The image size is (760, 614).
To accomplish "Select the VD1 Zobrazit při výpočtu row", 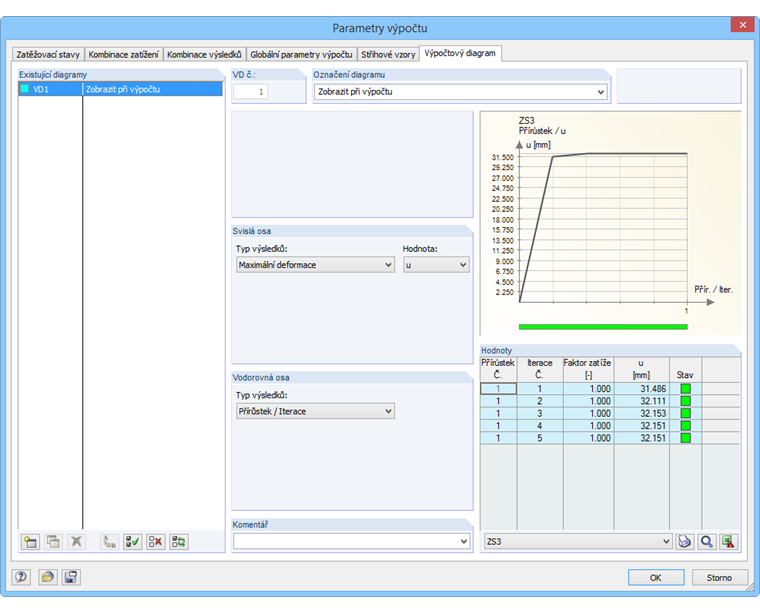I will tap(120, 89).
